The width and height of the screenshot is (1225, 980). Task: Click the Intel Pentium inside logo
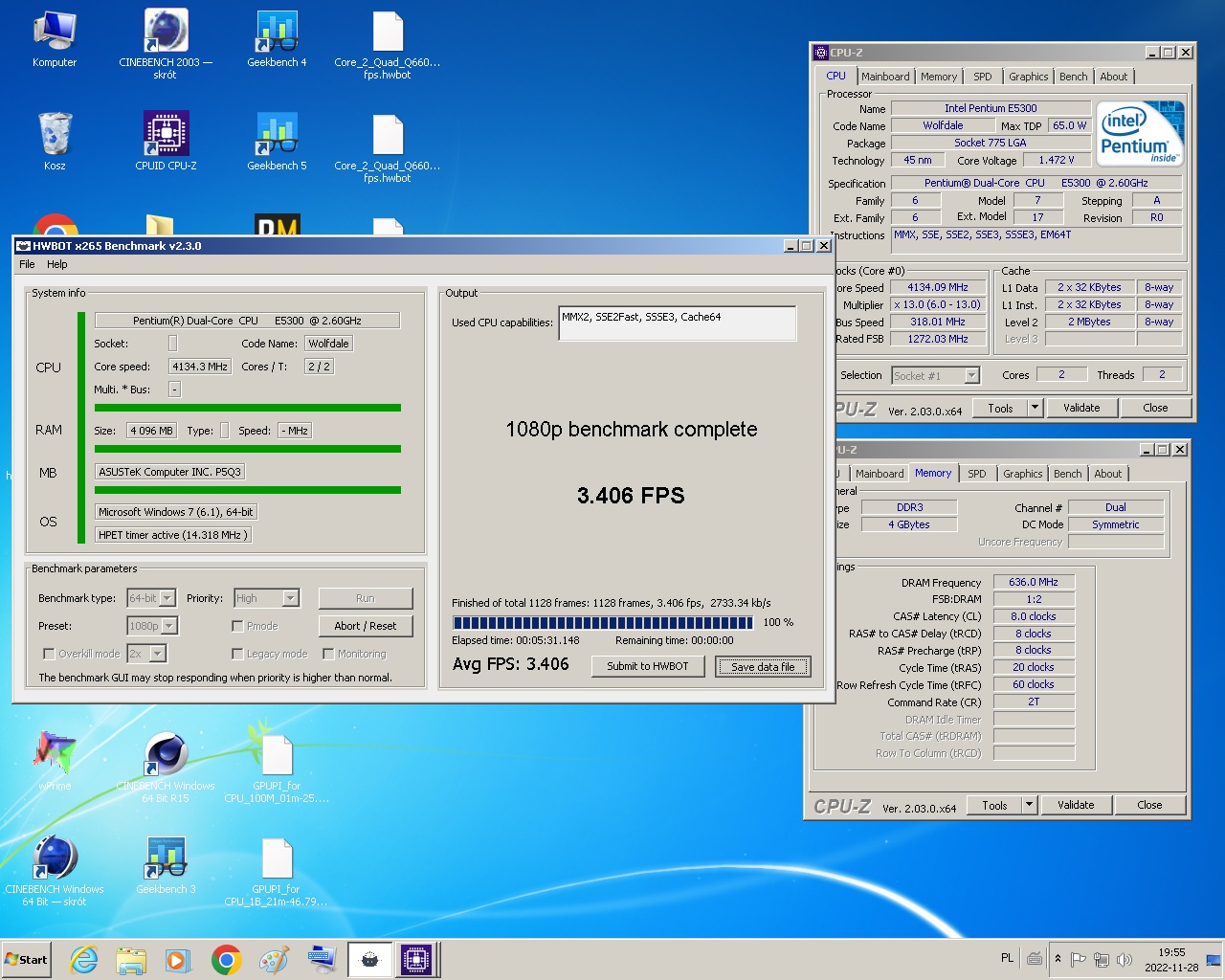(1140, 134)
